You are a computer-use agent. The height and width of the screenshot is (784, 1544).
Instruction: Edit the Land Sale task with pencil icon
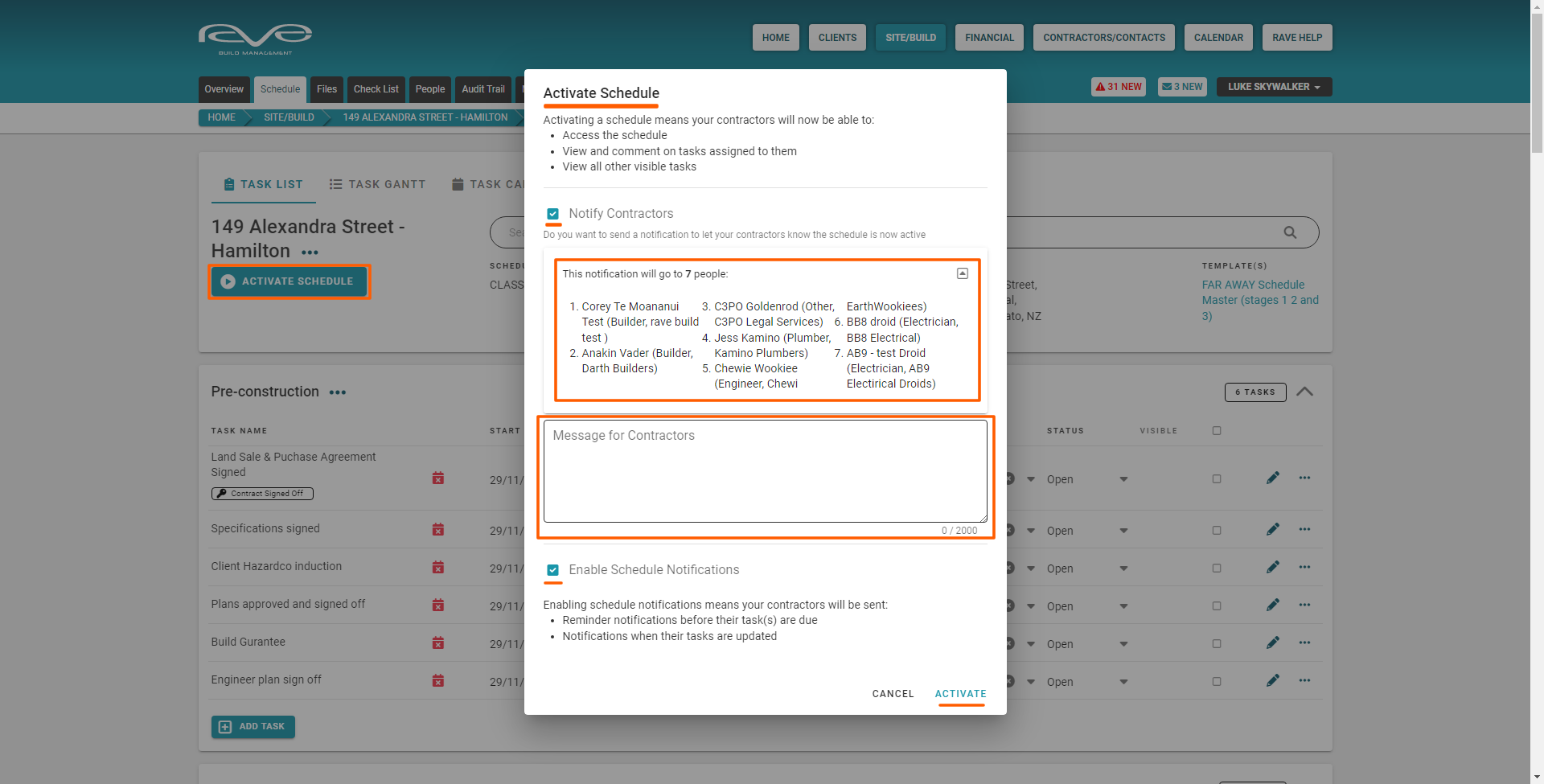1273,478
